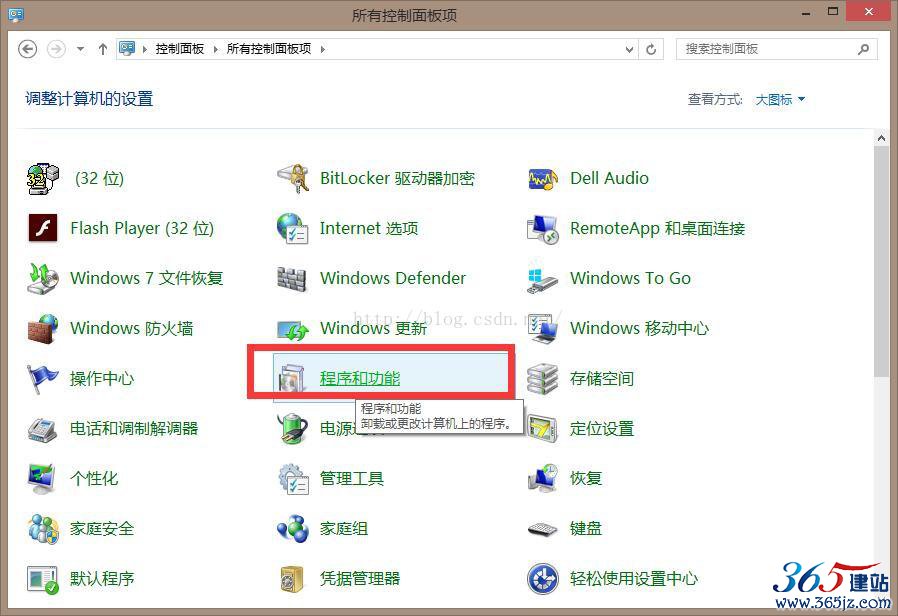Open the 默认程序 icon
This screenshot has height=616, width=898.
click(x=43, y=579)
